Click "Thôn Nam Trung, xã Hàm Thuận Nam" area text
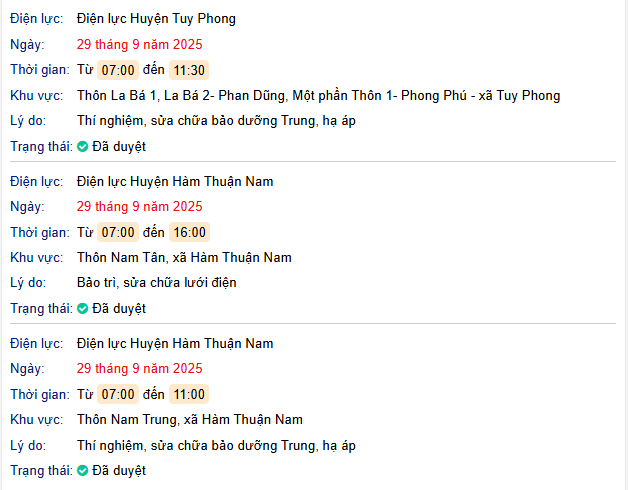628x490 pixels. point(189,420)
